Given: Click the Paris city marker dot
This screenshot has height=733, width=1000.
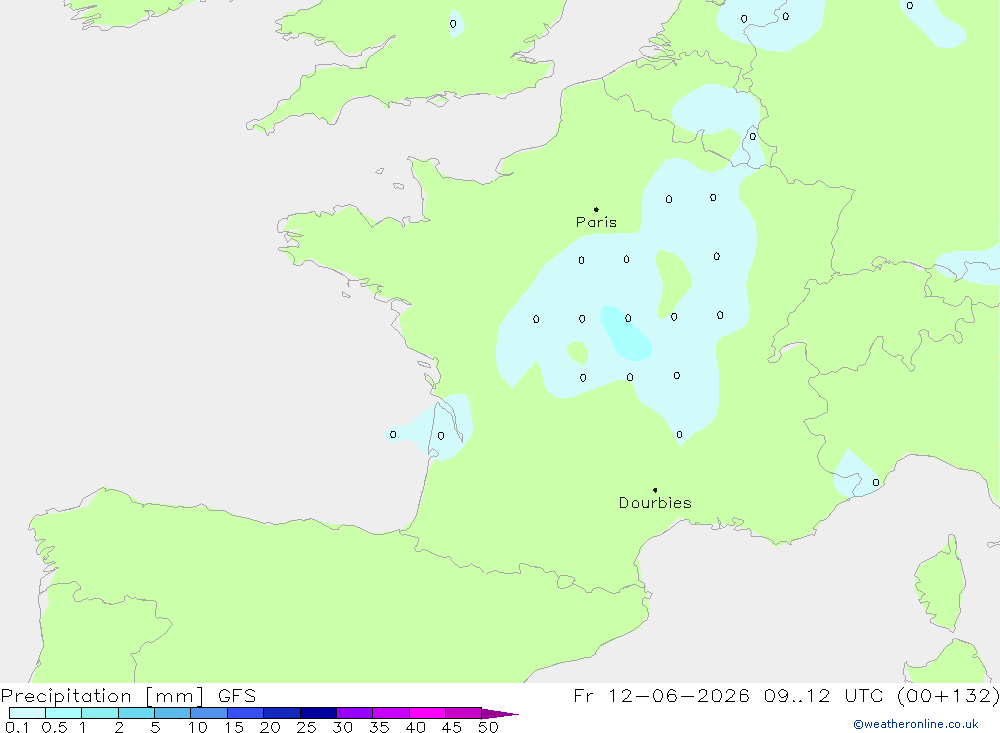Looking at the screenshot, I should (596, 209).
